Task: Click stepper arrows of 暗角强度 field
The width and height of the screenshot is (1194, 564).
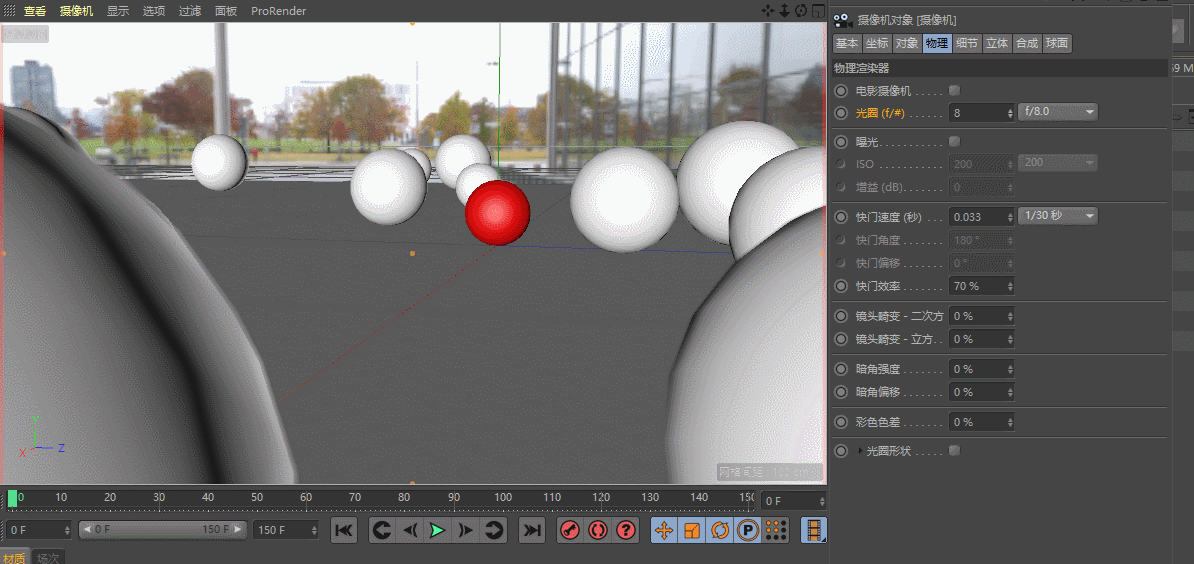Action: [1010, 369]
